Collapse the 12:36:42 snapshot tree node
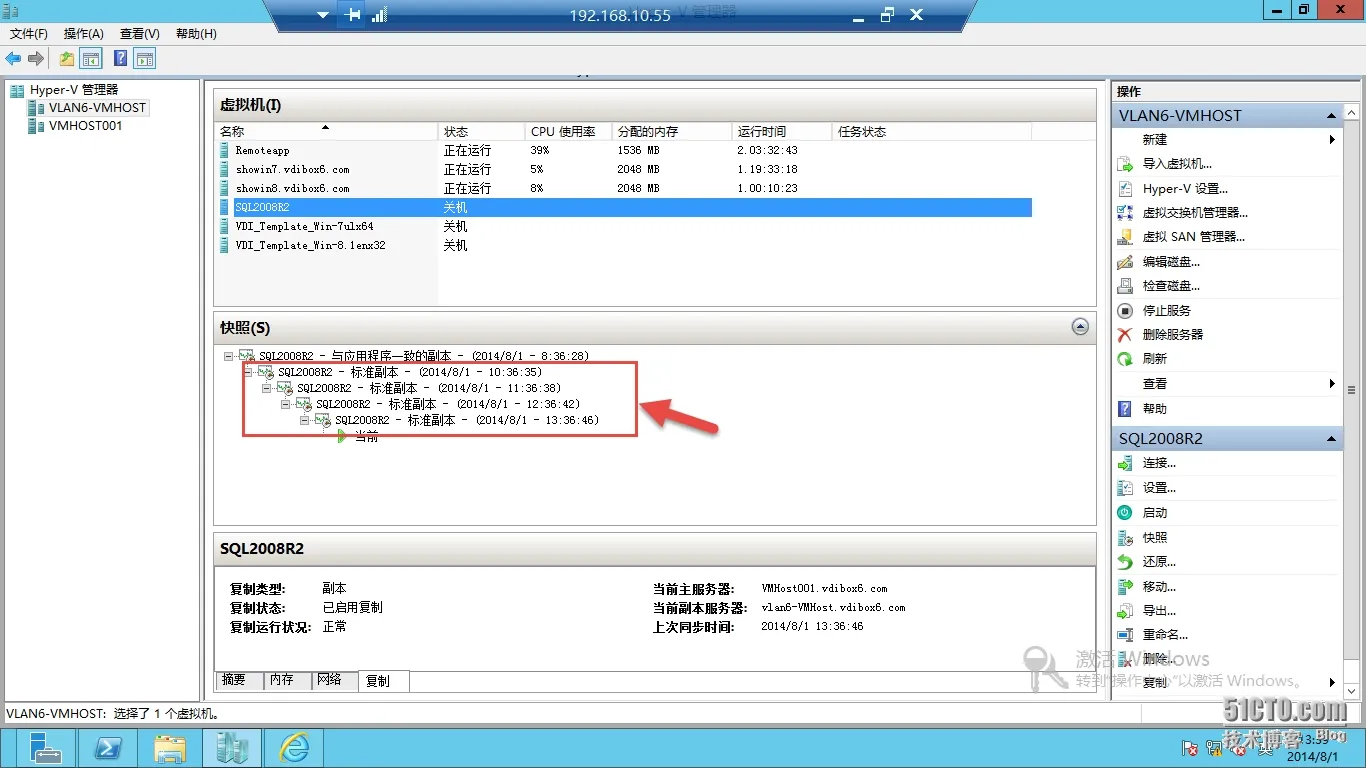Screen dimensions: 1366x768 pos(286,404)
